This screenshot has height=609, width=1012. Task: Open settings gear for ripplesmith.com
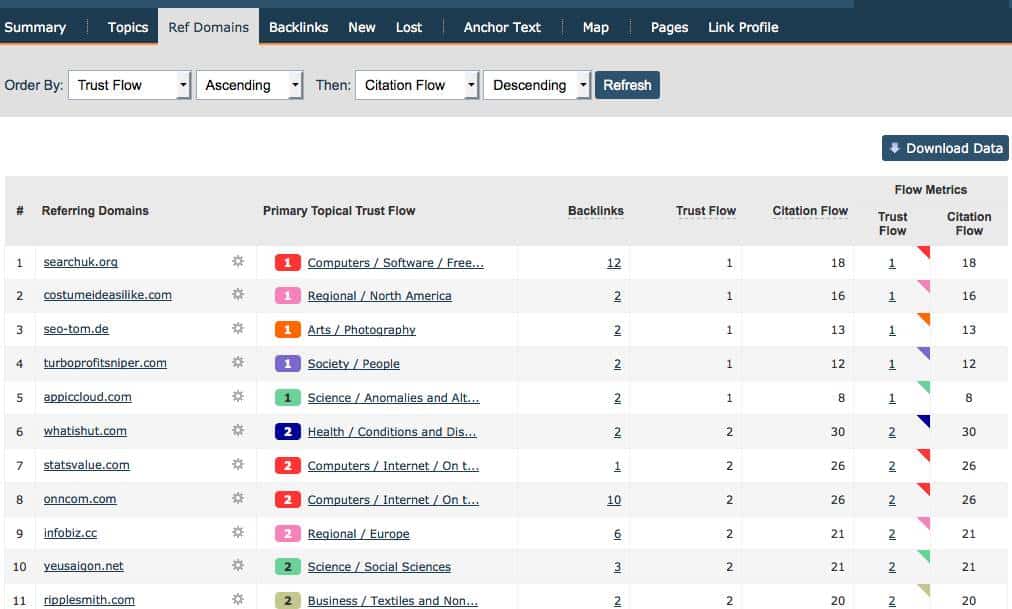click(x=238, y=599)
